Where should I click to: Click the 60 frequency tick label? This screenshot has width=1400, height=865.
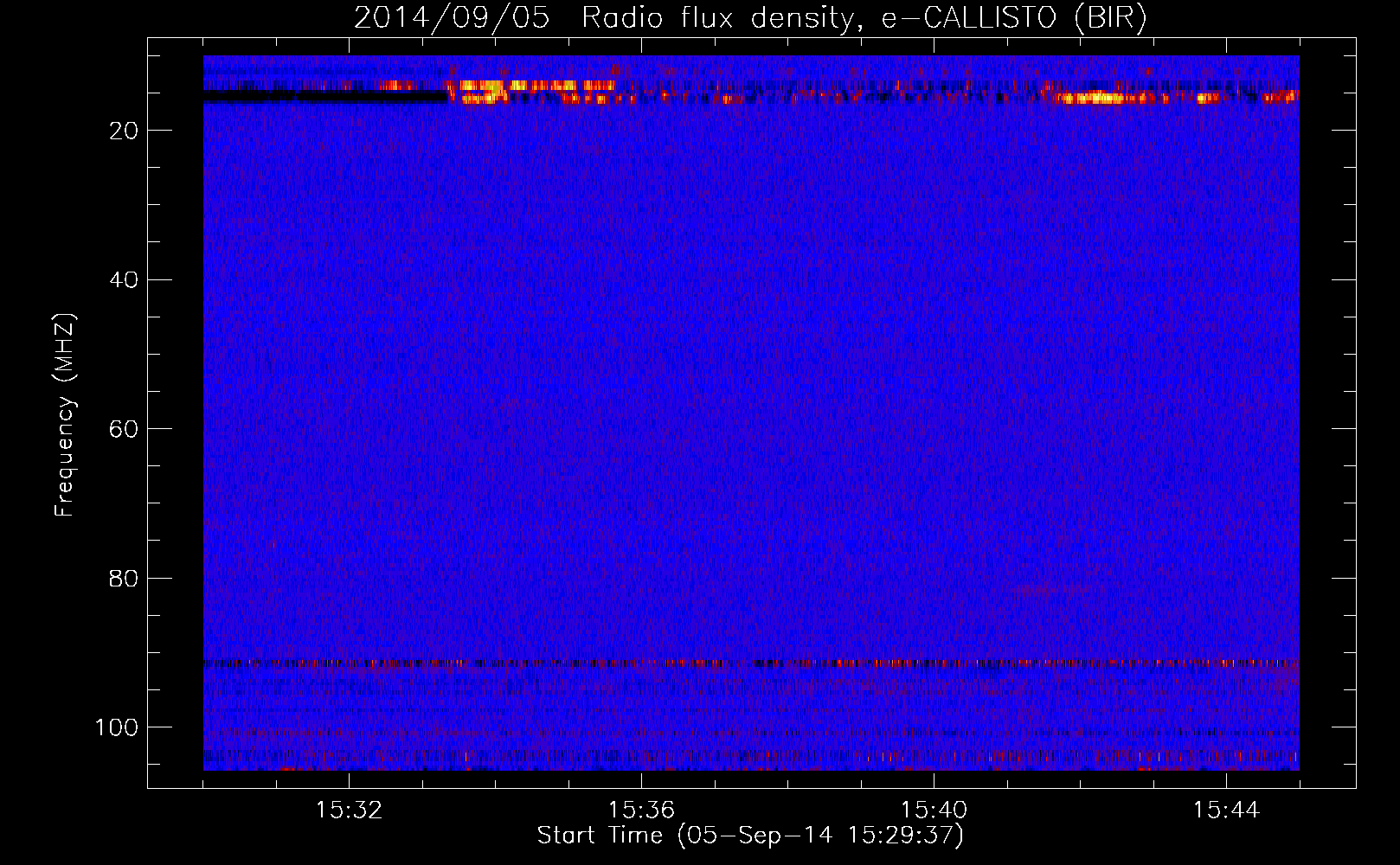125,429
